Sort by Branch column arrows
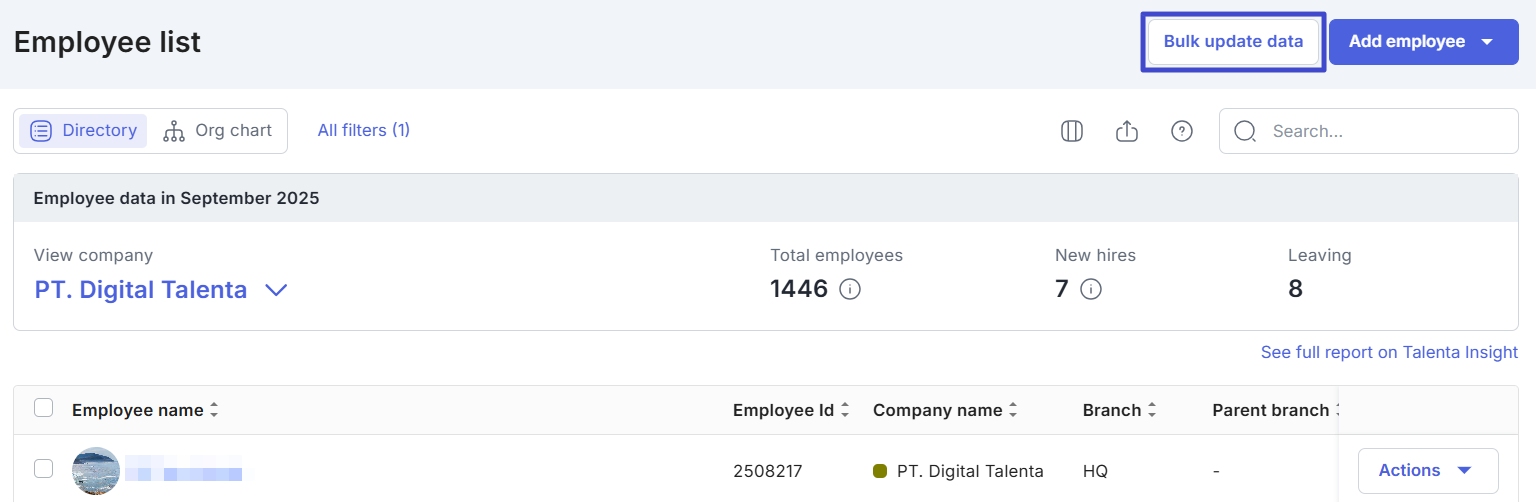Viewport: 1536px width, 502px height. [x=1152, y=411]
